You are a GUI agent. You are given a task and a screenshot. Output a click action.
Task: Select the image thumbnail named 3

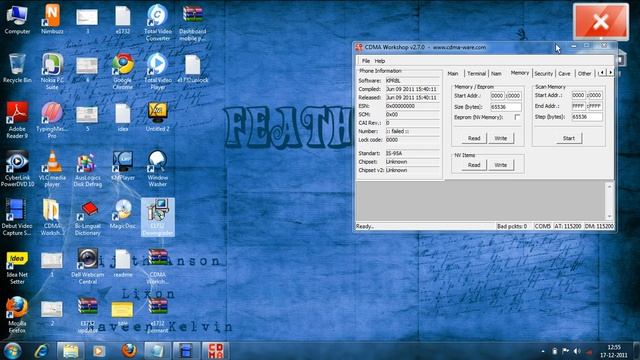point(87,20)
